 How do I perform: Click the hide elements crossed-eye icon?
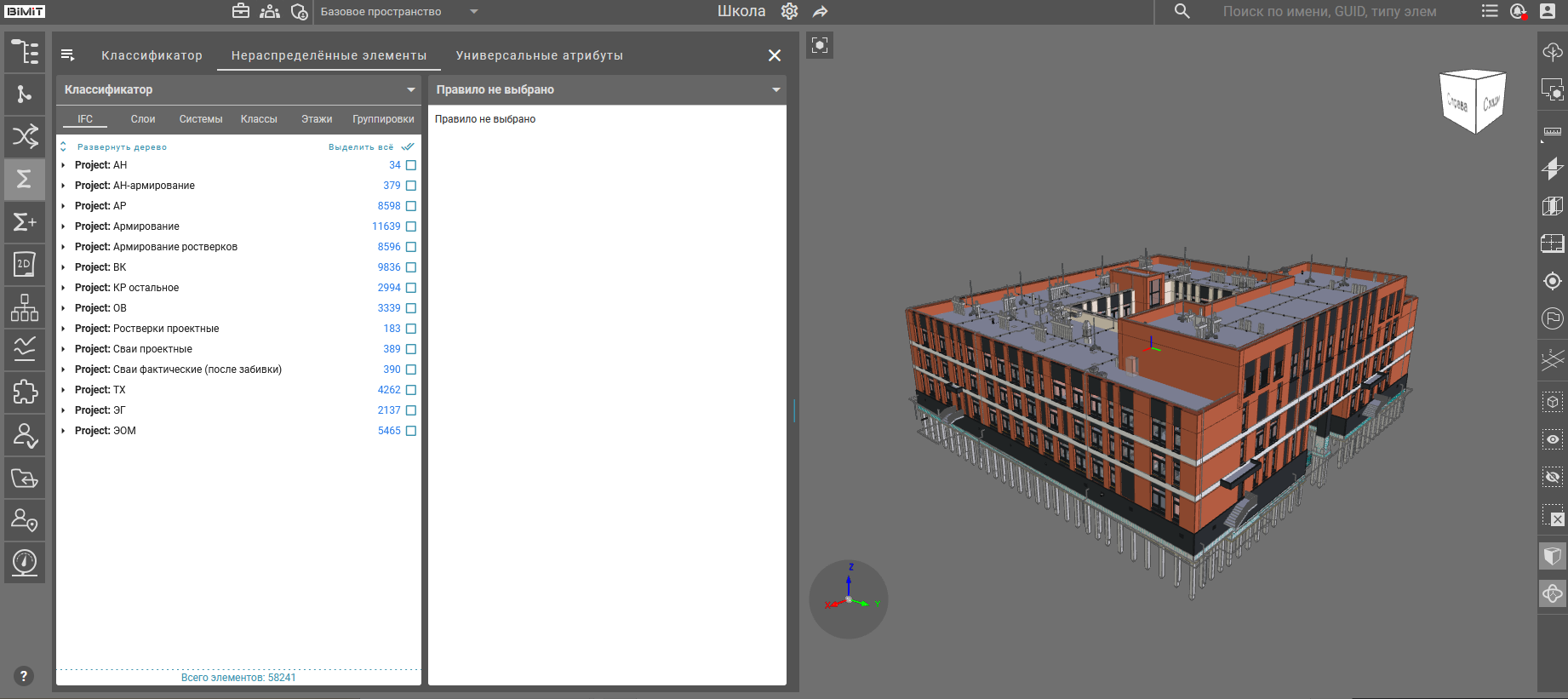pos(1552,477)
